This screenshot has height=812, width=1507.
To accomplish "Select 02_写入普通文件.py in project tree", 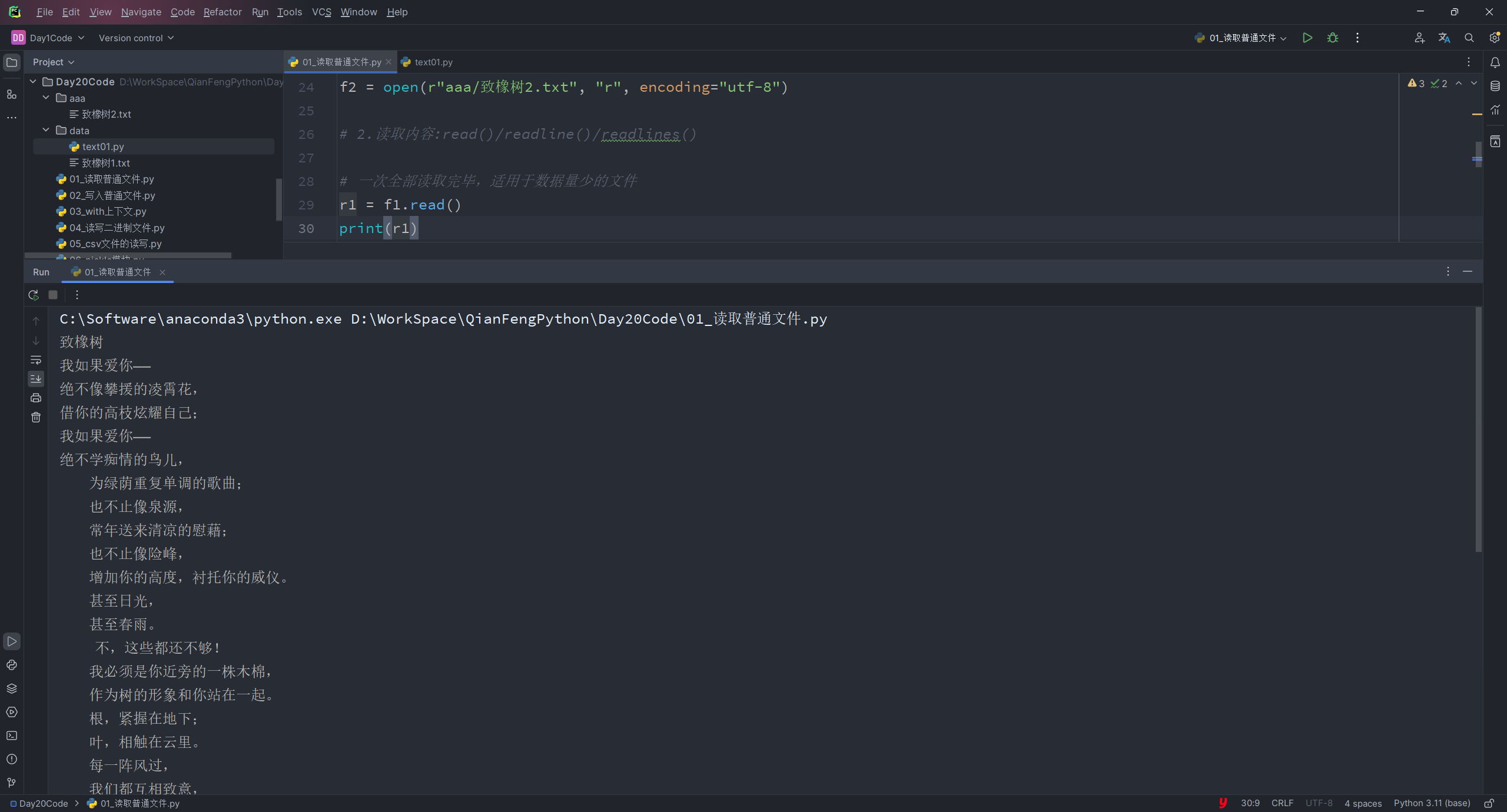I will 112,195.
